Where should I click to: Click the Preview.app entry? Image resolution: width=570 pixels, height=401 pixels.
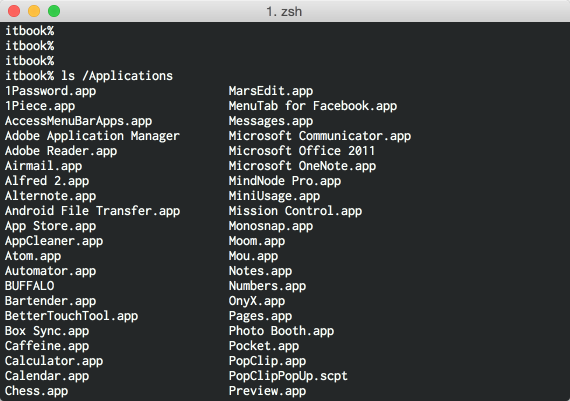pos(267,391)
